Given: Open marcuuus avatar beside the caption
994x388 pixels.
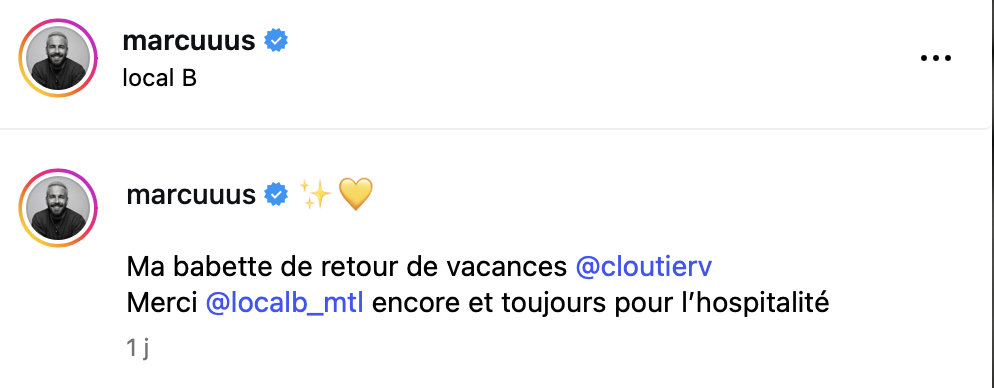Looking at the screenshot, I should pyautogui.click(x=58, y=207).
